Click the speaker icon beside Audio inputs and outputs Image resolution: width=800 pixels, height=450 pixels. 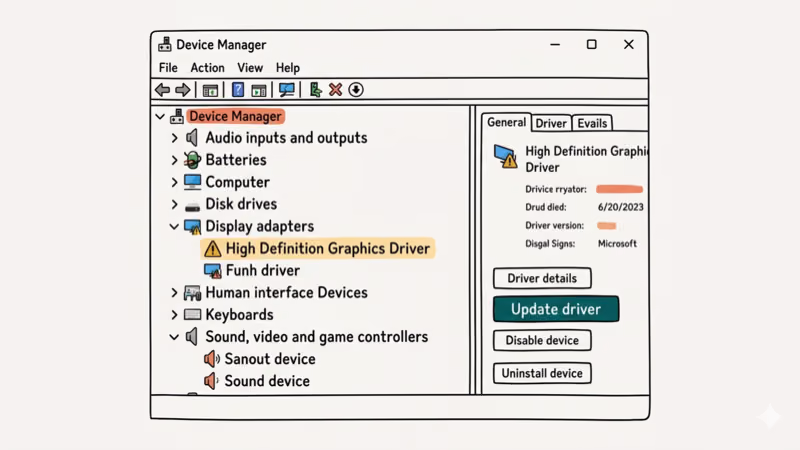click(x=192, y=137)
